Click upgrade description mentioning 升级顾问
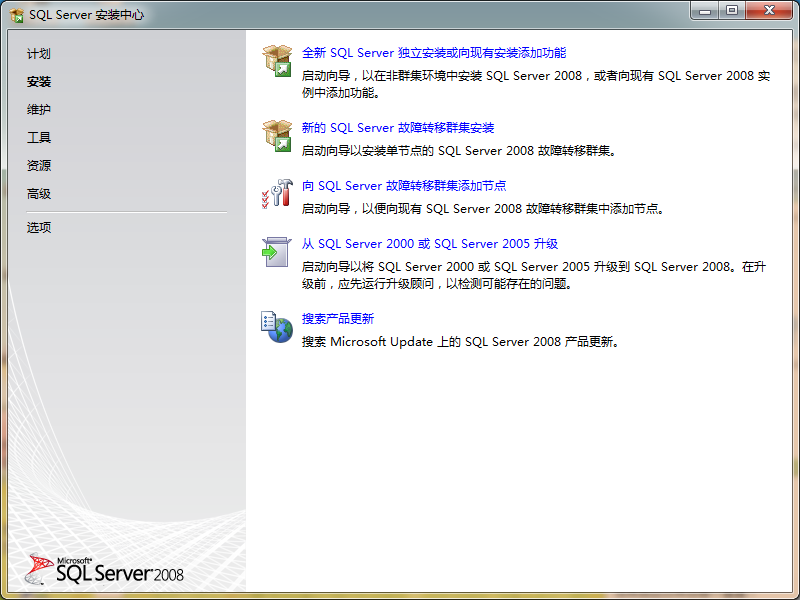This screenshot has width=800, height=600. pos(534,275)
